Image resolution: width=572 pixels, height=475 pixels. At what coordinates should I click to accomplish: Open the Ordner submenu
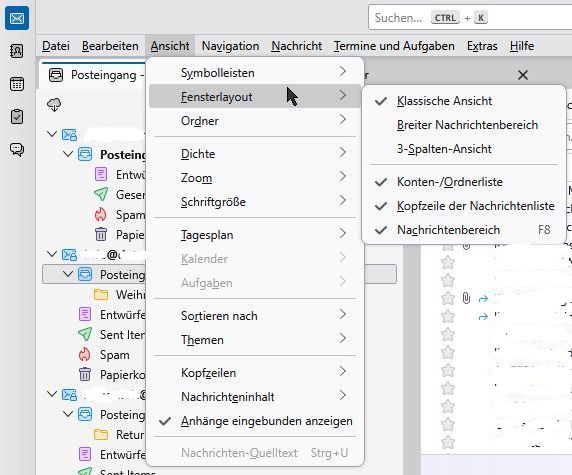[255, 121]
